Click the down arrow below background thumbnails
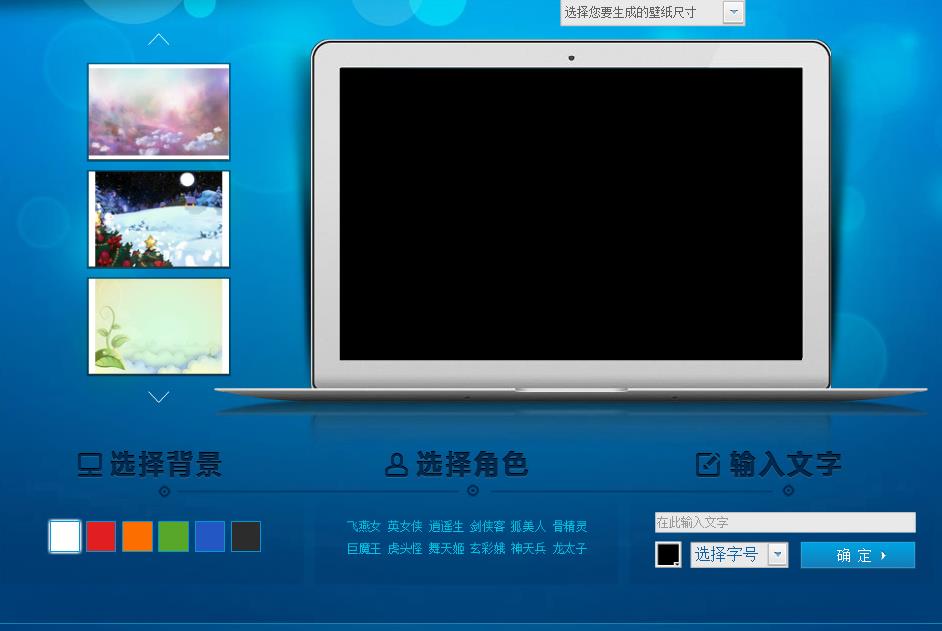This screenshot has height=631, width=942. click(x=158, y=397)
